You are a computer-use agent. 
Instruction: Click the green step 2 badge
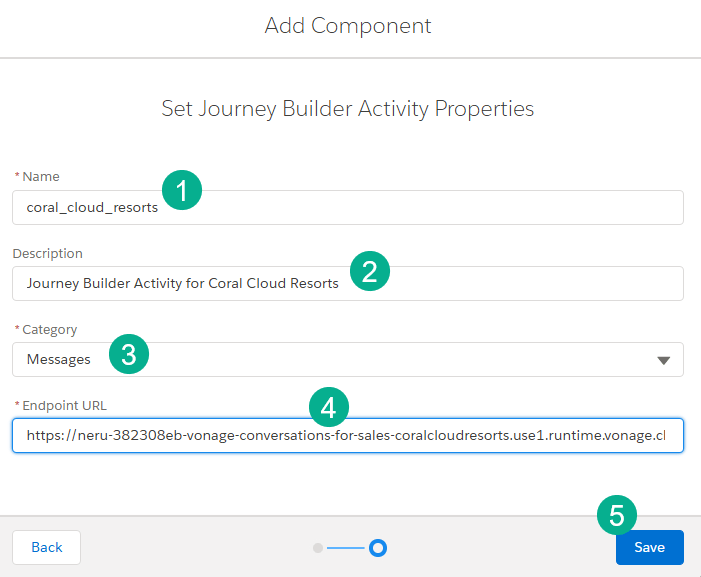click(370, 271)
